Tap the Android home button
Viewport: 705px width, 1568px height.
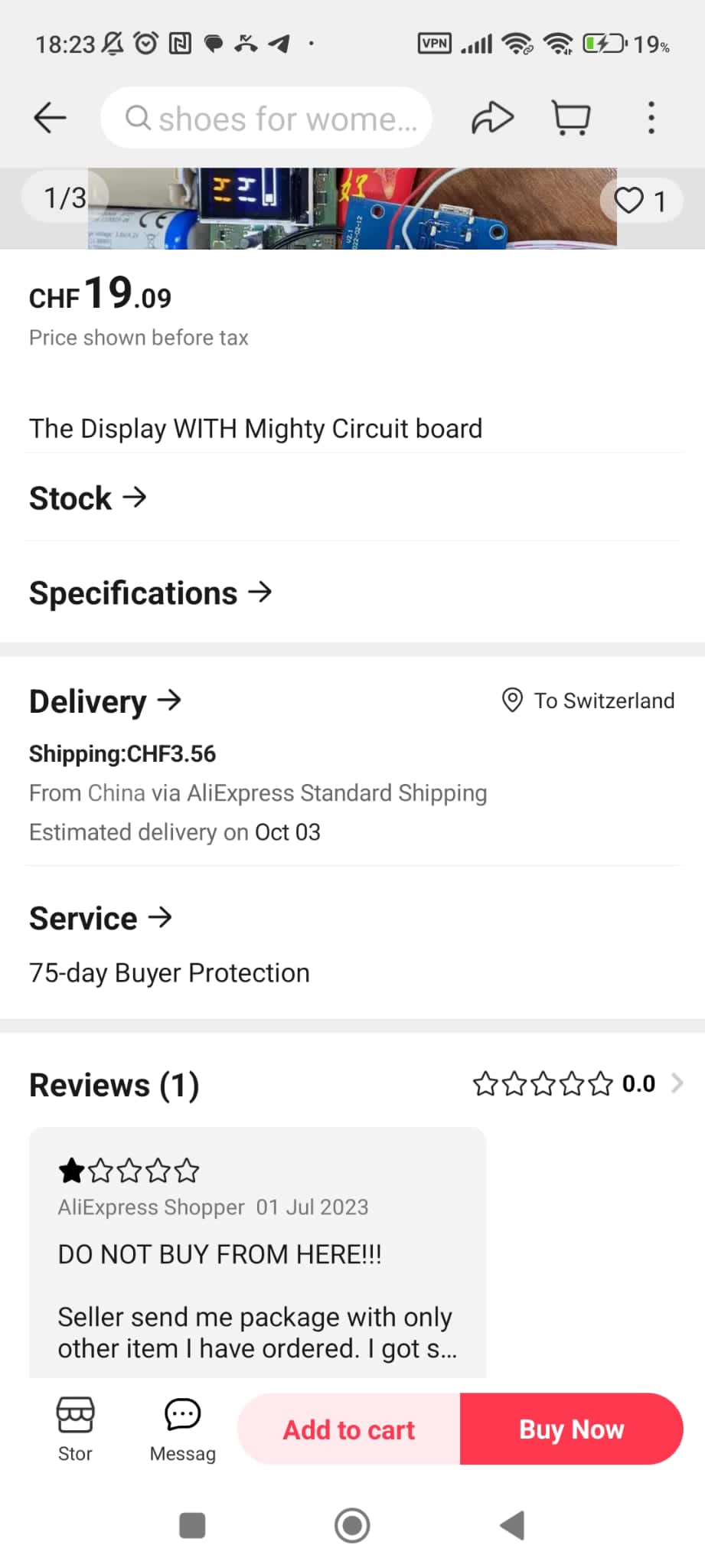coord(352,1525)
